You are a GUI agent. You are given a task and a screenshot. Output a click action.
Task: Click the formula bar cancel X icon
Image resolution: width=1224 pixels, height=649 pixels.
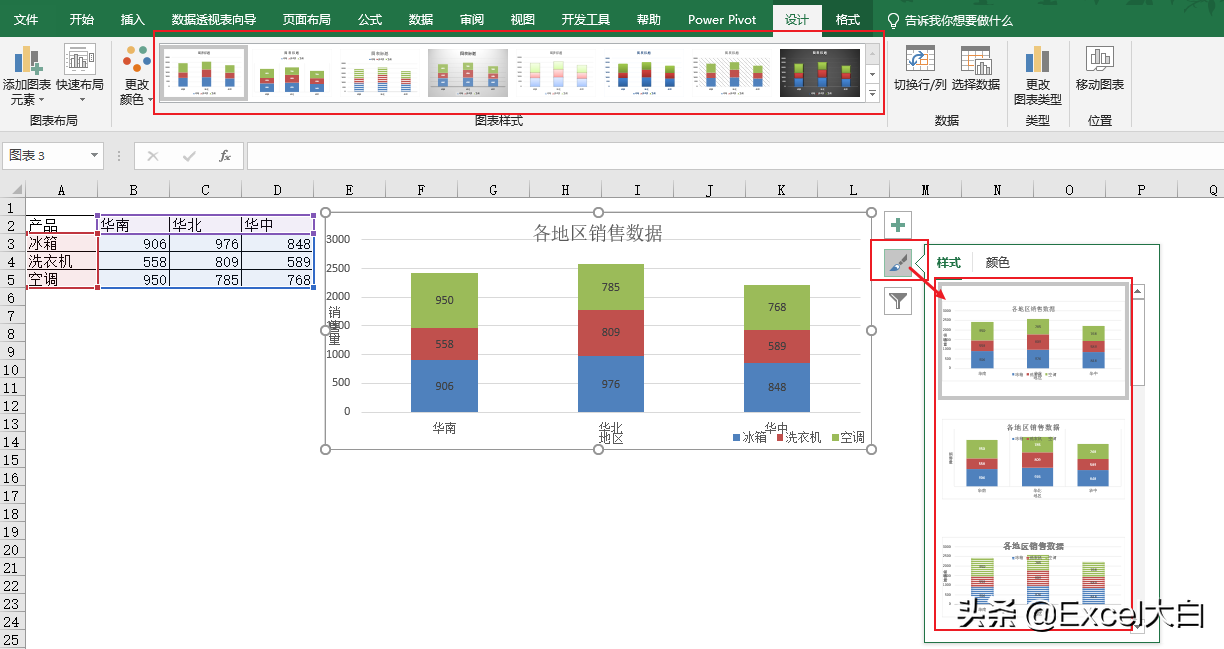[x=153, y=156]
